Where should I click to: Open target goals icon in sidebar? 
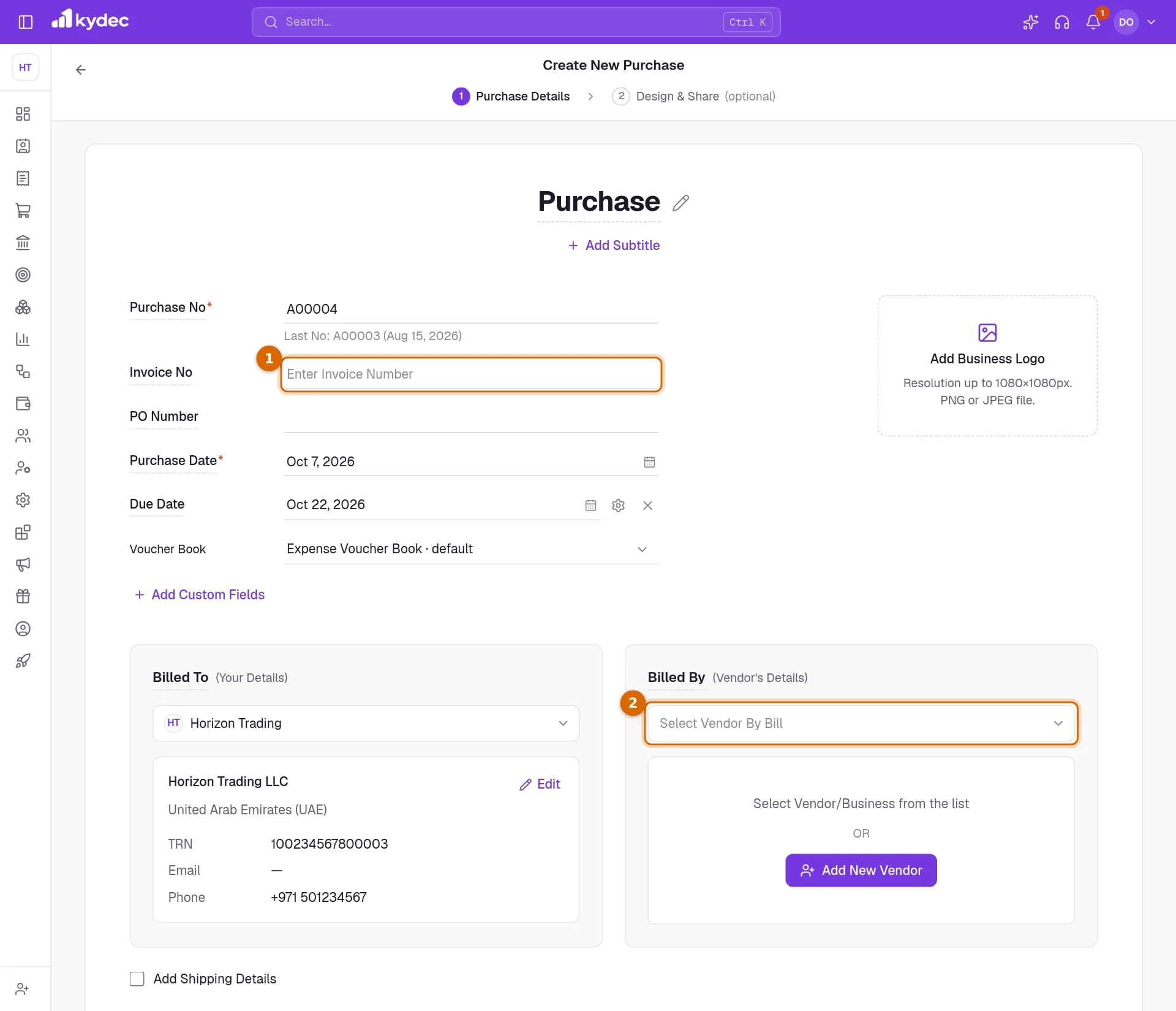23,275
